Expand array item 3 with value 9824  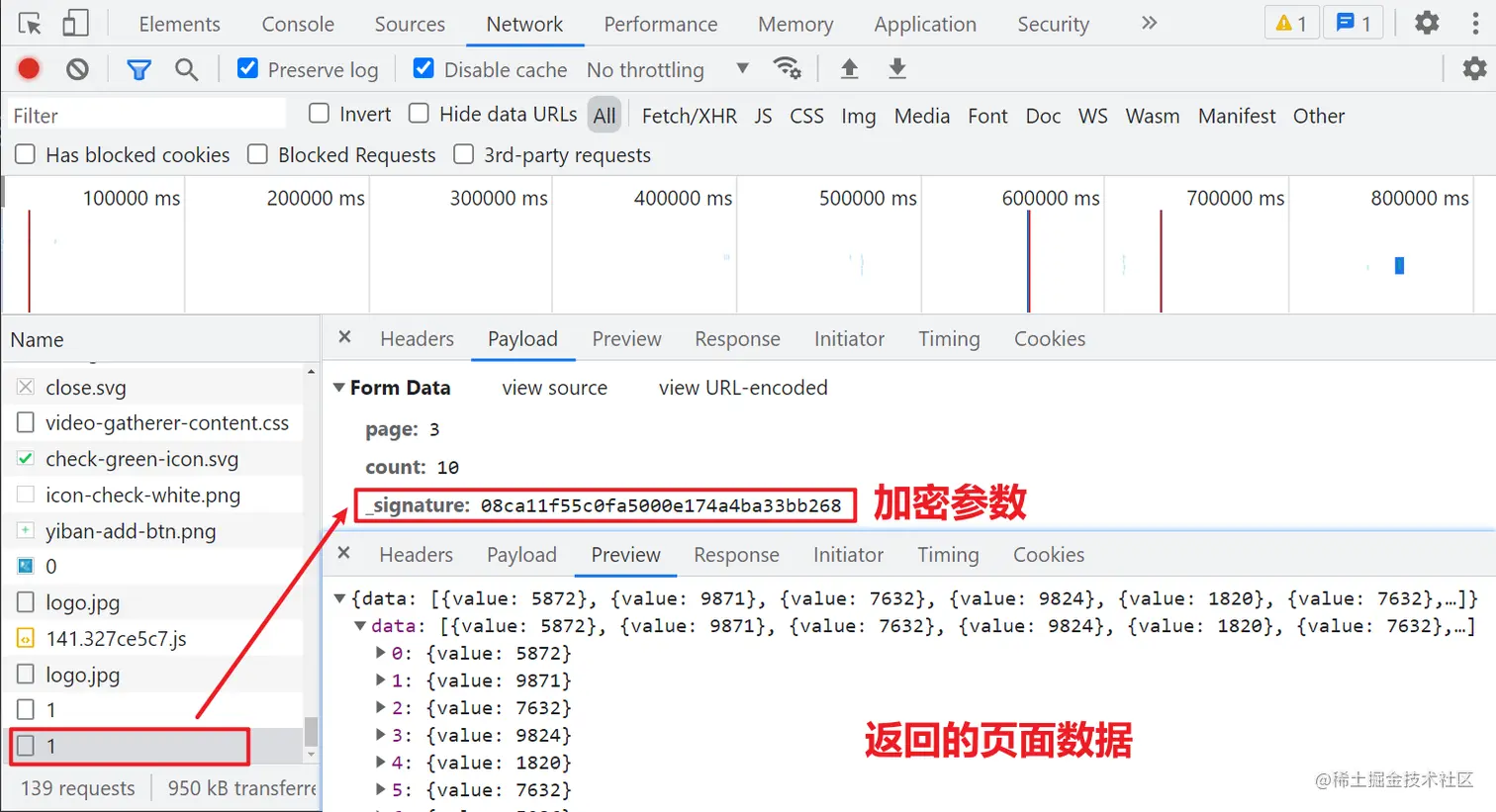(381, 735)
